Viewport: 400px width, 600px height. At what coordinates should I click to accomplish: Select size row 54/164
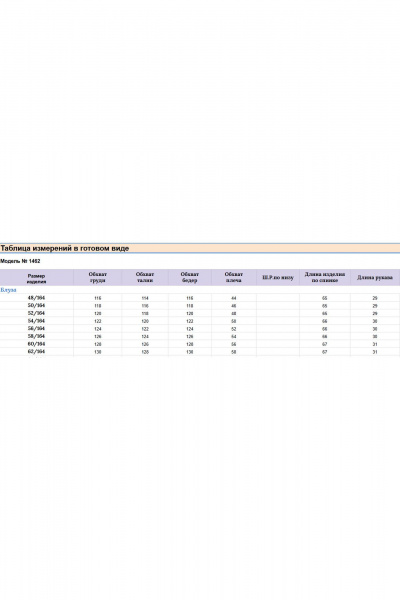click(200, 321)
